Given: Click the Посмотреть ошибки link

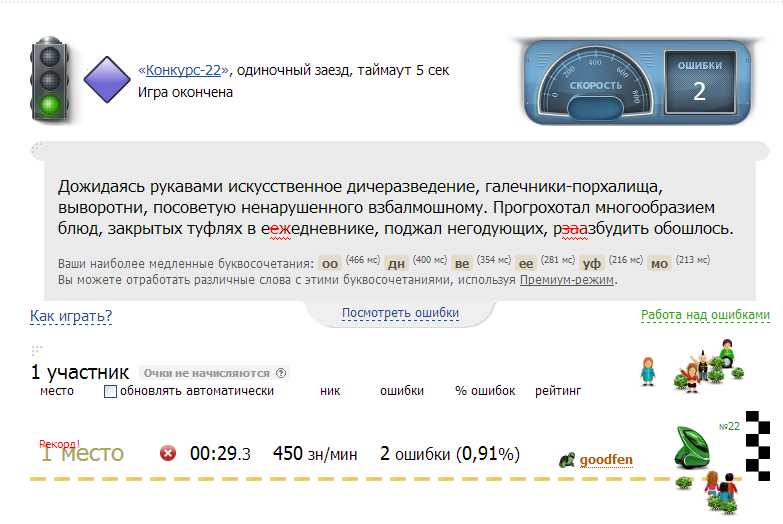Looking at the screenshot, I should (x=400, y=313).
